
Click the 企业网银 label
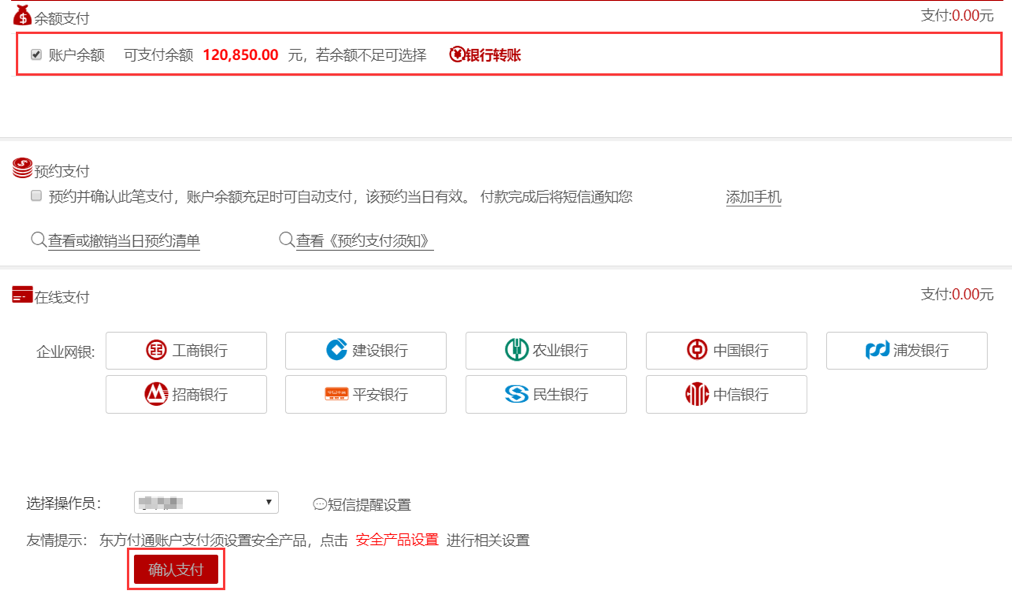click(x=65, y=352)
